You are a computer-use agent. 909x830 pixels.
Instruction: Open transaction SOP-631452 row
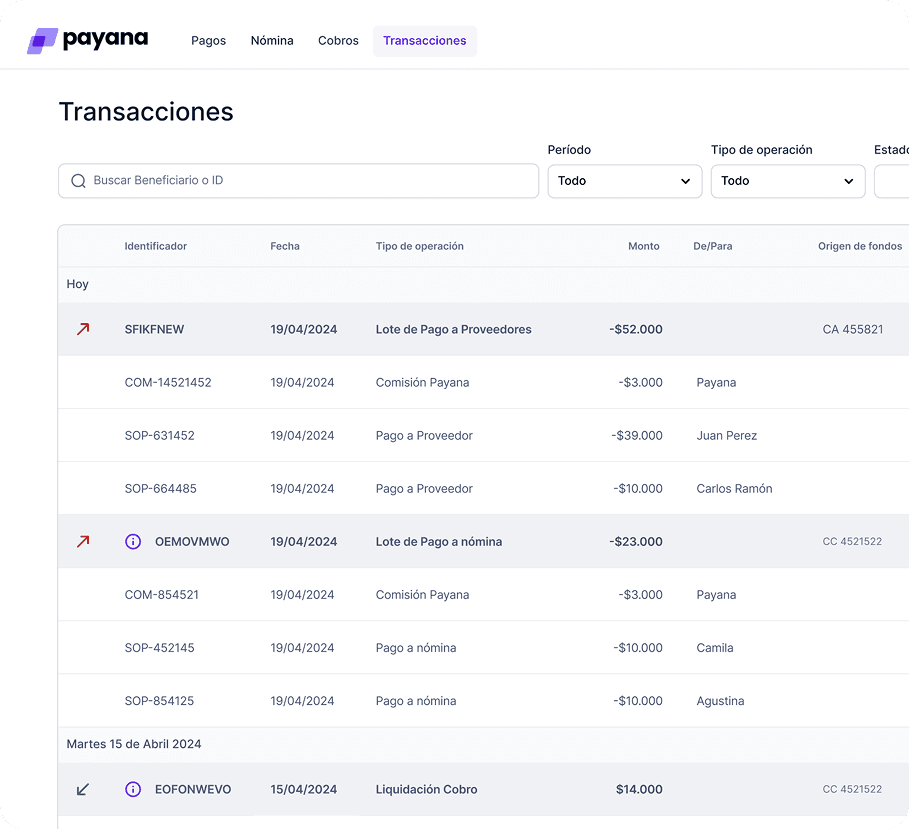point(160,435)
